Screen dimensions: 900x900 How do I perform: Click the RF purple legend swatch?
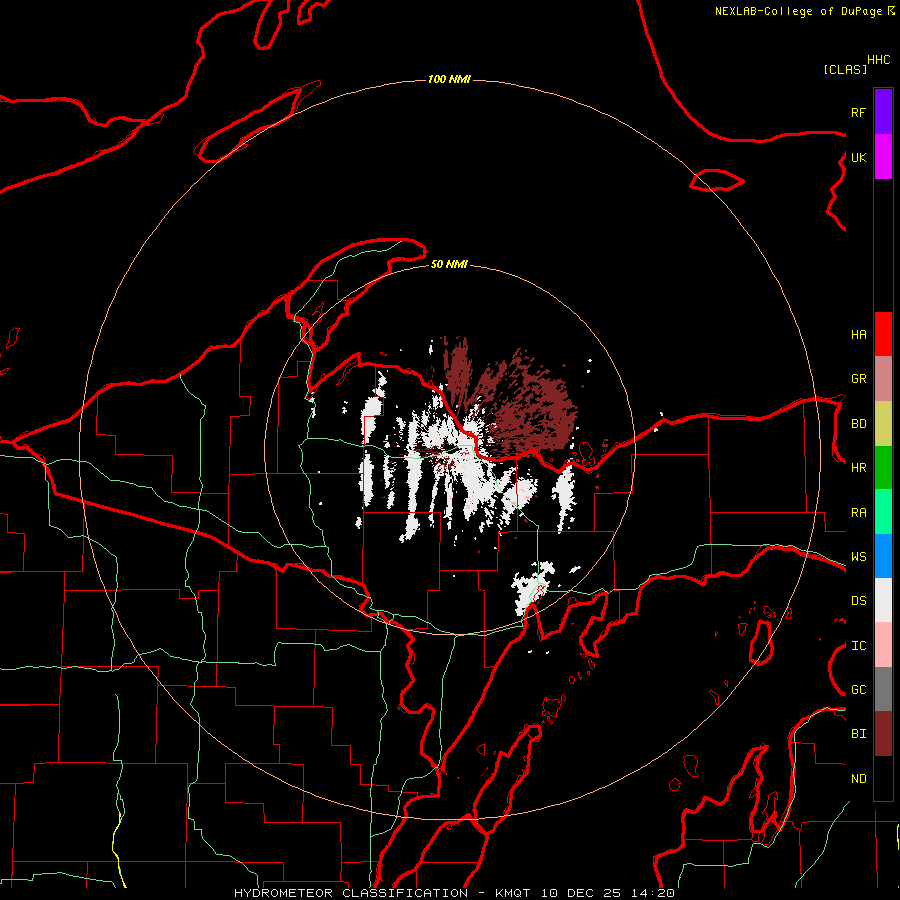point(883,112)
